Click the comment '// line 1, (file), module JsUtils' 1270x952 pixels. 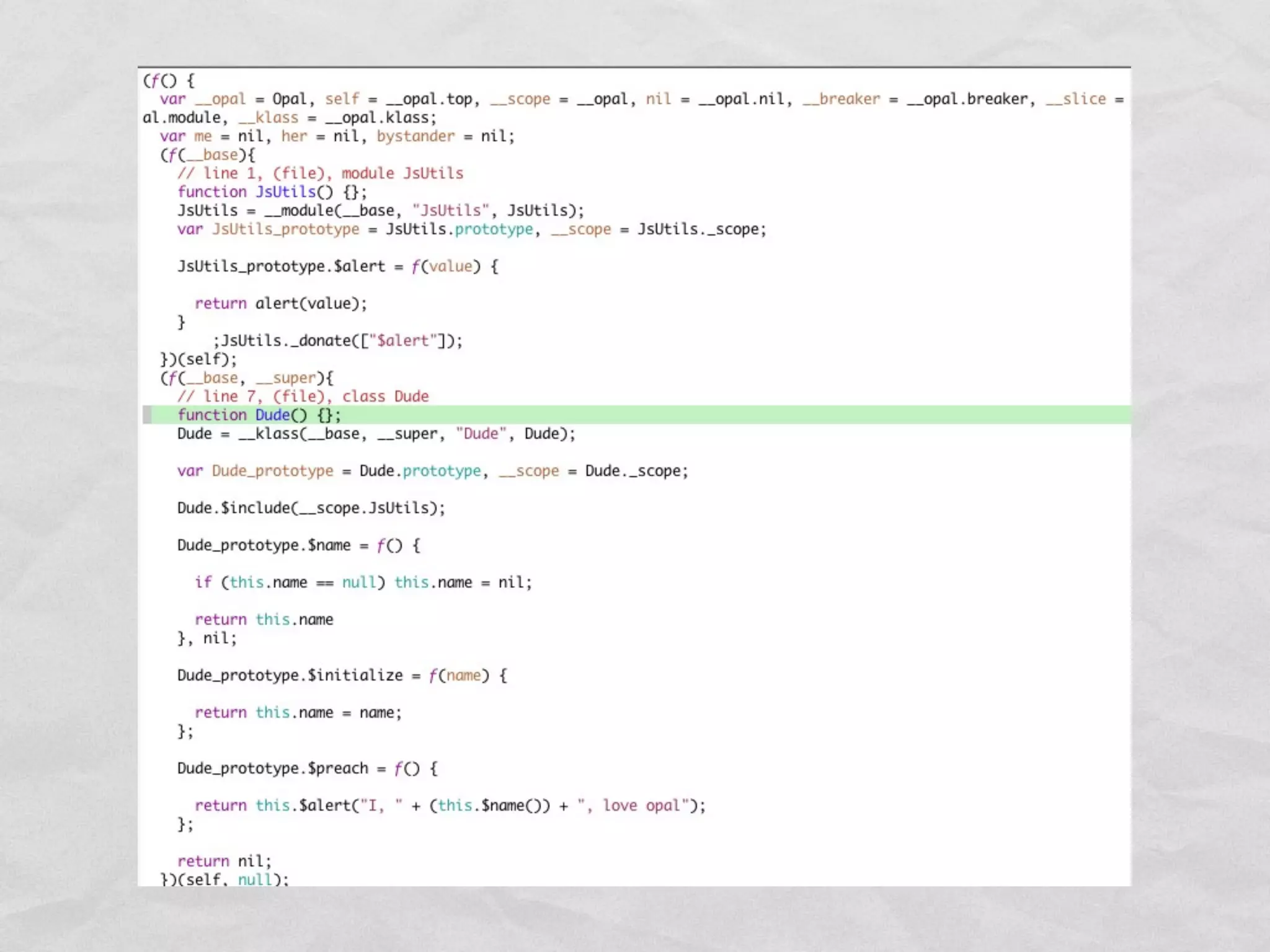(x=320, y=174)
